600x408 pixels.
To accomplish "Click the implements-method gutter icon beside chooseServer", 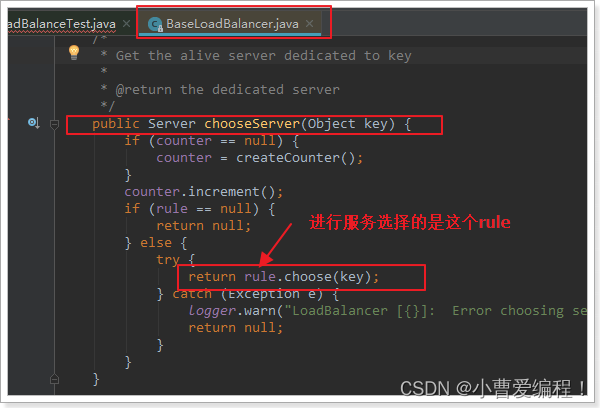I will pyautogui.click(x=34, y=123).
